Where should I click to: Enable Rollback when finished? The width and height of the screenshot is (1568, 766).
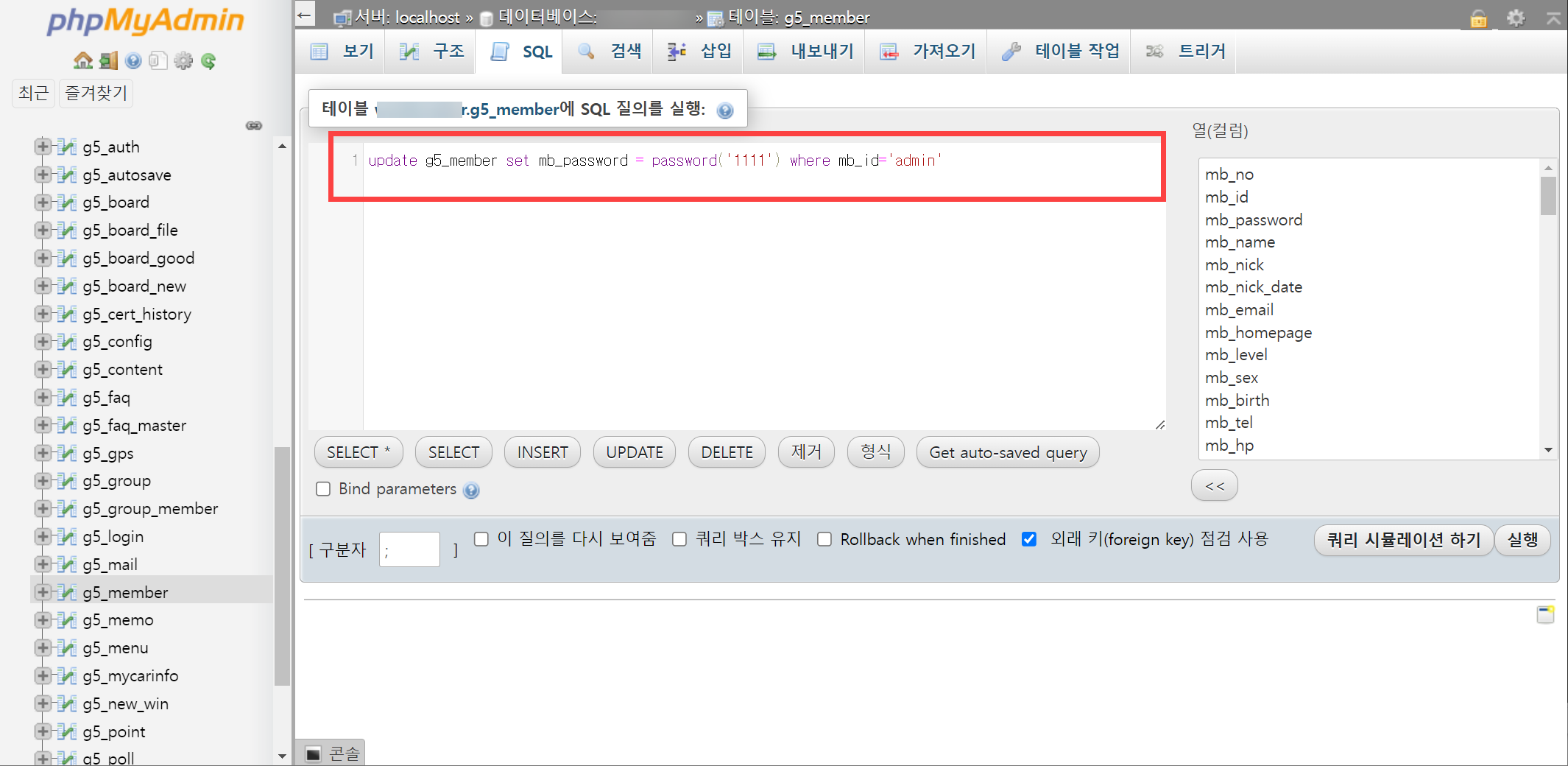click(824, 539)
